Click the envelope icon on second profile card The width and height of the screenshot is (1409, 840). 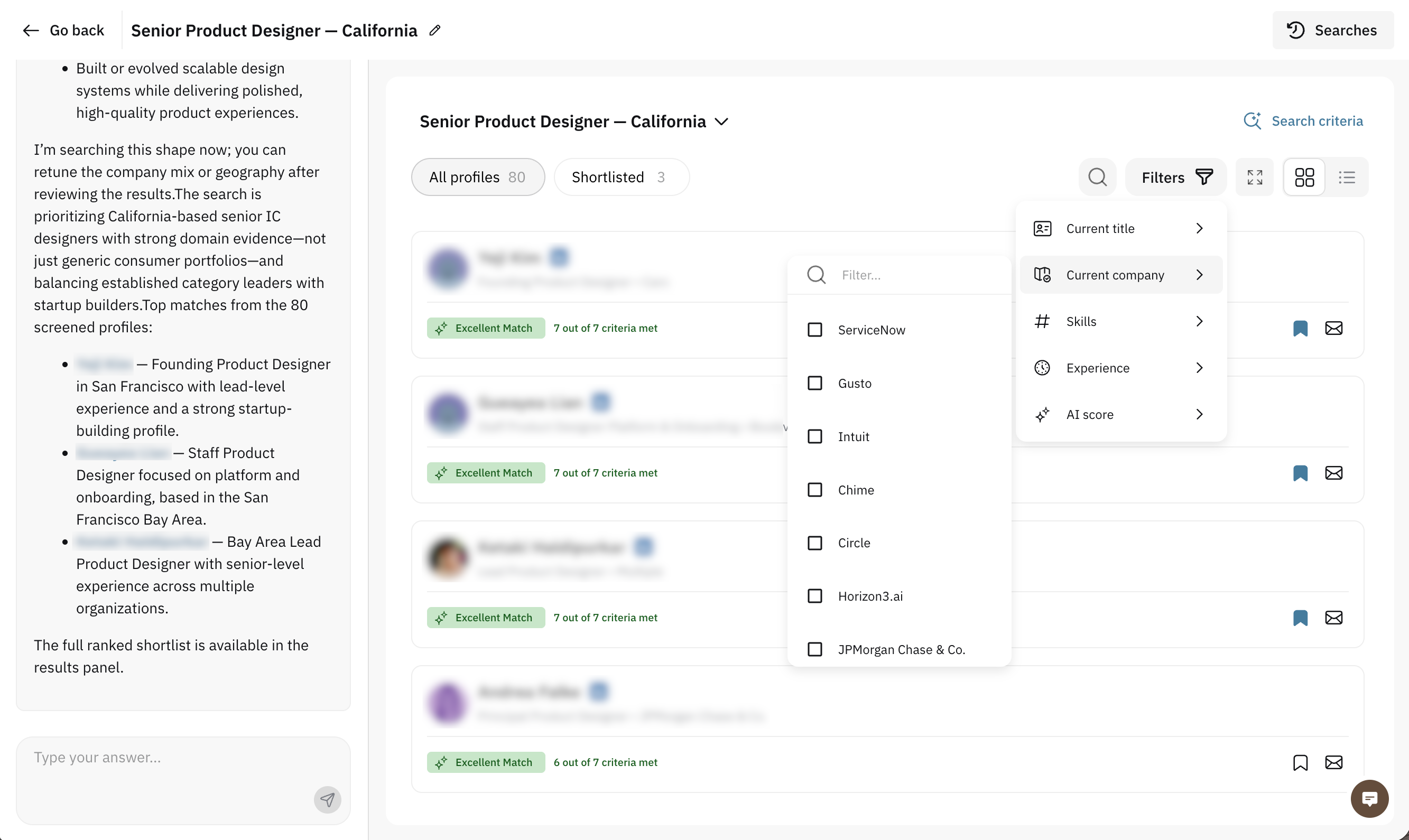point(1334,473)
